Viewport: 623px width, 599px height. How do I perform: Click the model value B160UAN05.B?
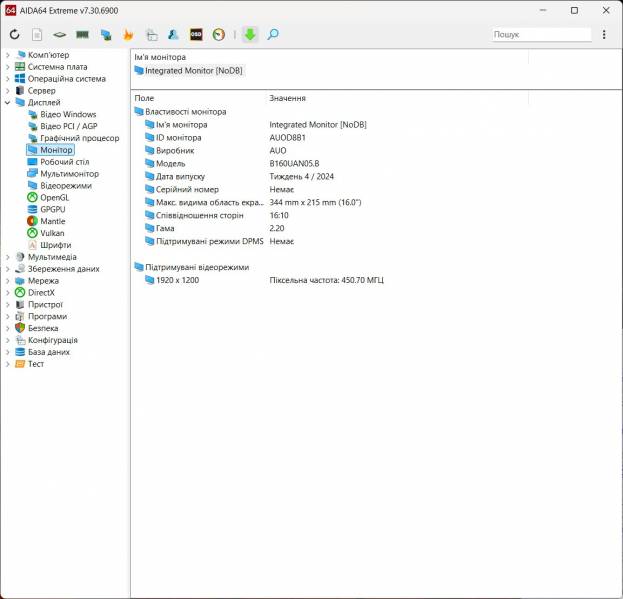294,164
